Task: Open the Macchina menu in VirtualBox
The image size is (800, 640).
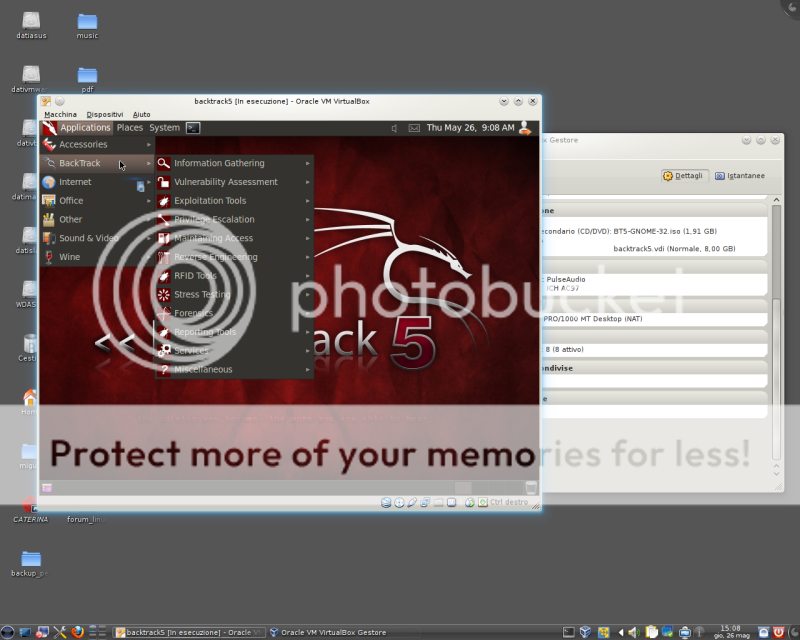Action: coord(60,114)
